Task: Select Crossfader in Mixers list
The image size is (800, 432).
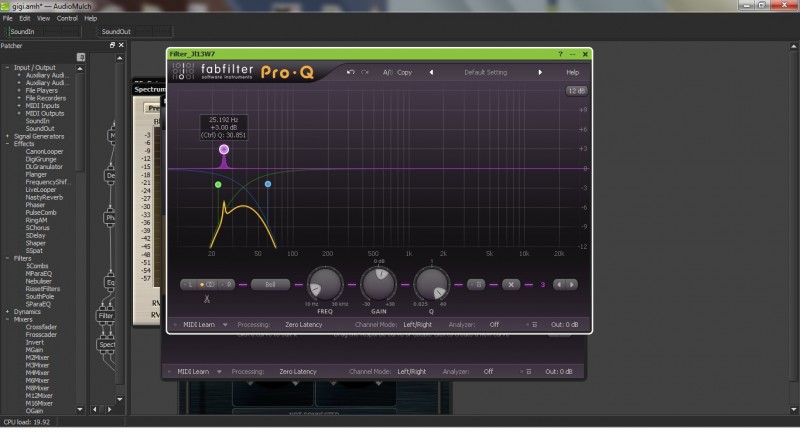Action: (41, 327)
